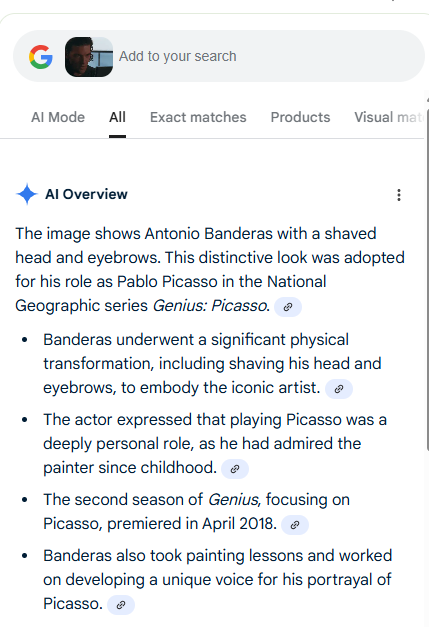429x627 pixels.
Task: Click the italic 'Genius: Picasso' title
Action: 210,306
